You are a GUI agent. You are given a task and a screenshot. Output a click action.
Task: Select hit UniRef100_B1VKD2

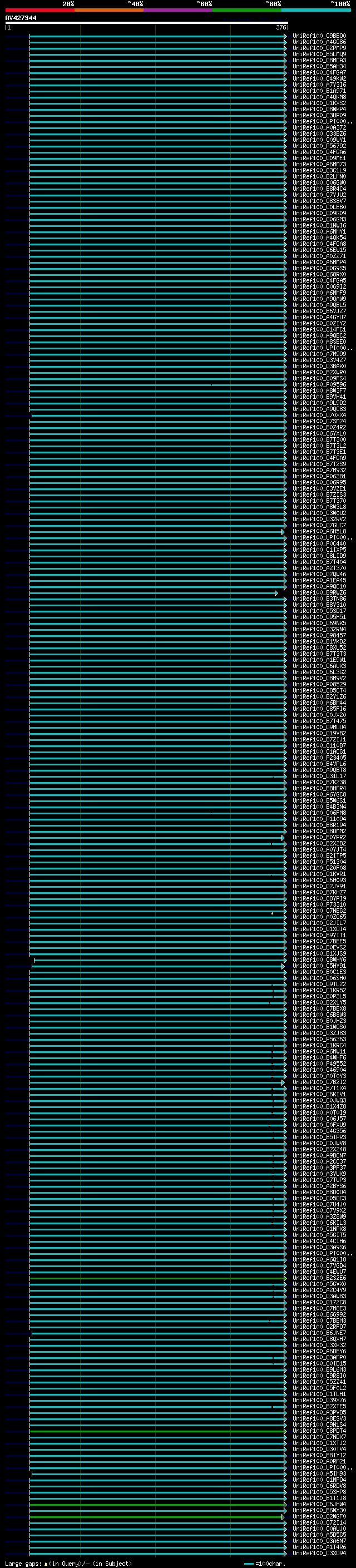pyautogui.click(x=319, y=641)
